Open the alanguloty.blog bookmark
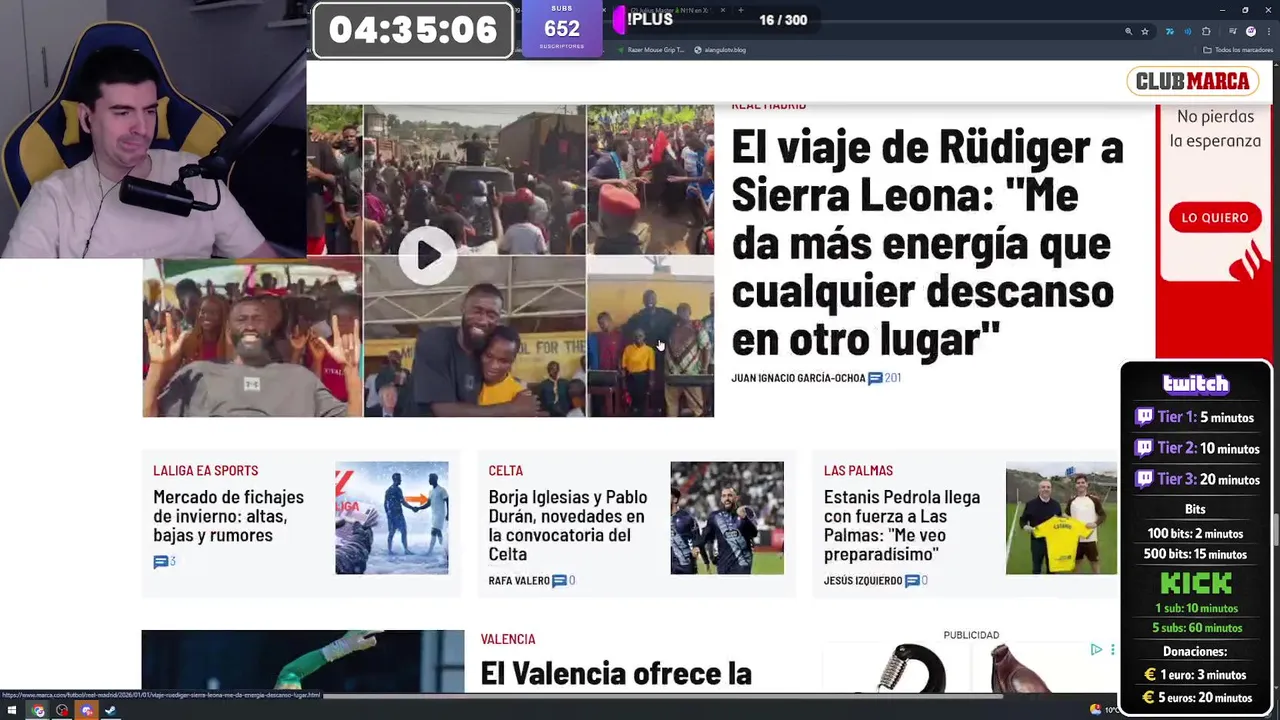The width and height of the screenshot is (1280, 720). [720, 50]
